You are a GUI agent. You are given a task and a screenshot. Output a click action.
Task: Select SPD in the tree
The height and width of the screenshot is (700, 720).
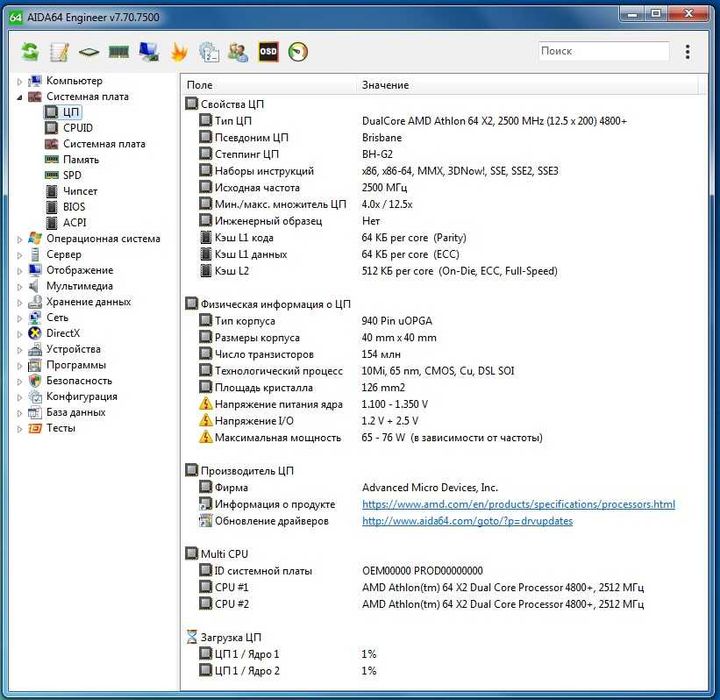(63, 175)
